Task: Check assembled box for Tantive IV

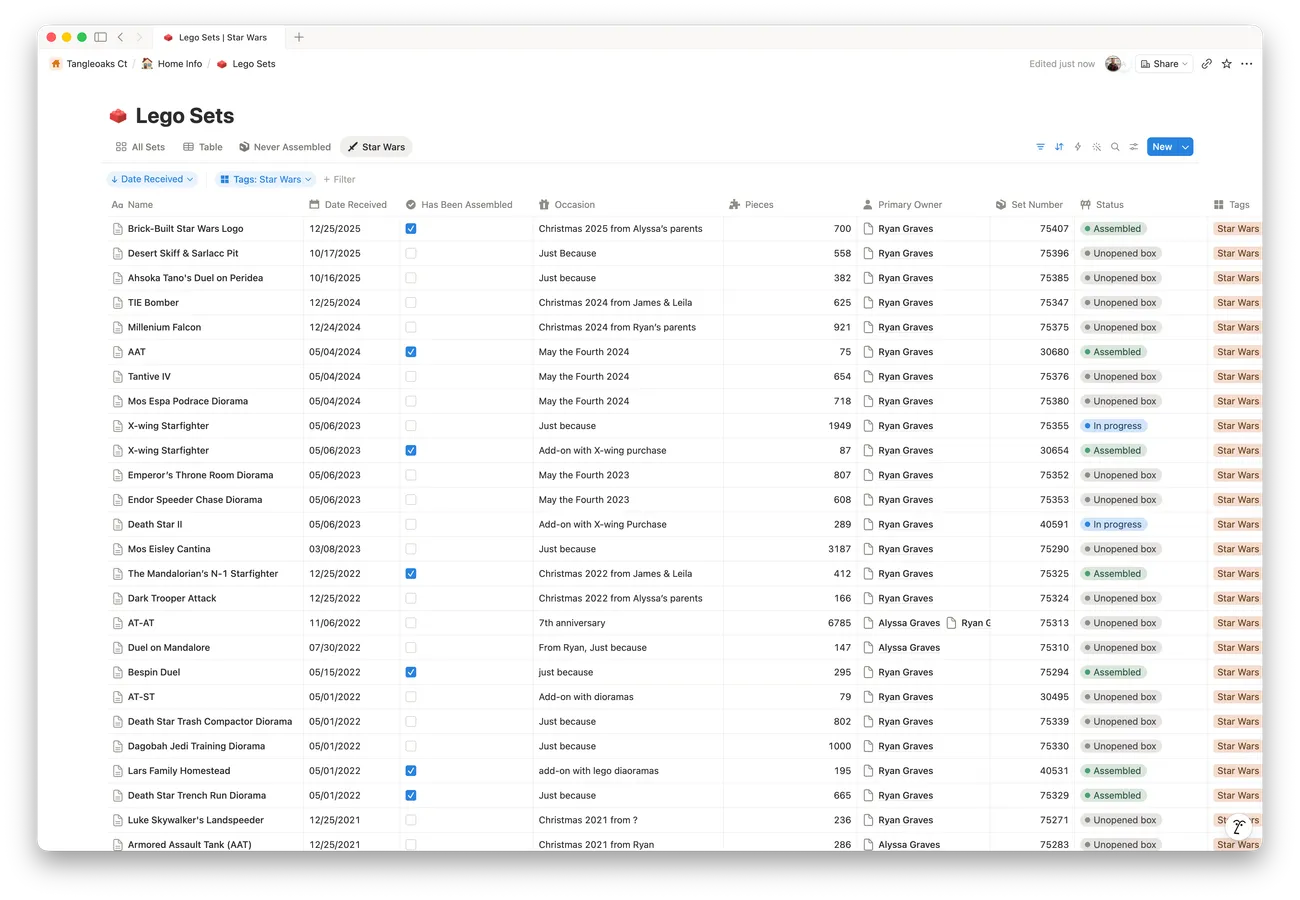Action: 411,376
